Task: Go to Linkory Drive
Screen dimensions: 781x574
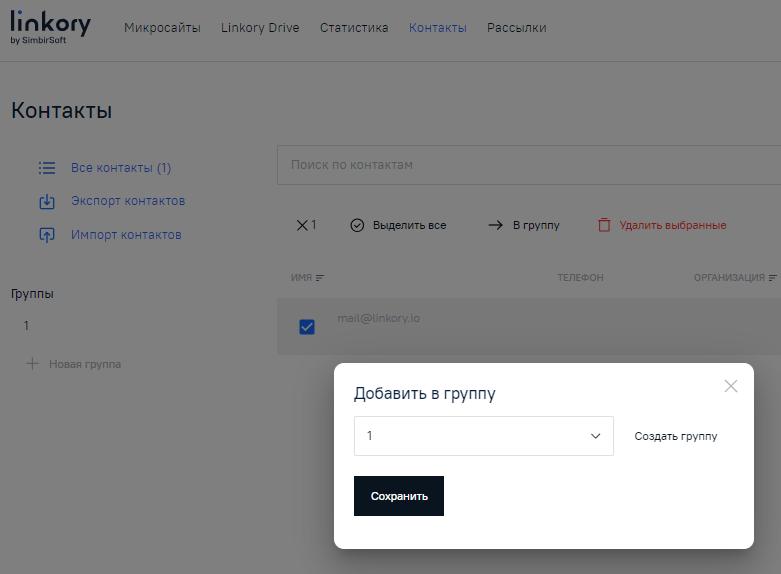Action: [x=260, y=28]
